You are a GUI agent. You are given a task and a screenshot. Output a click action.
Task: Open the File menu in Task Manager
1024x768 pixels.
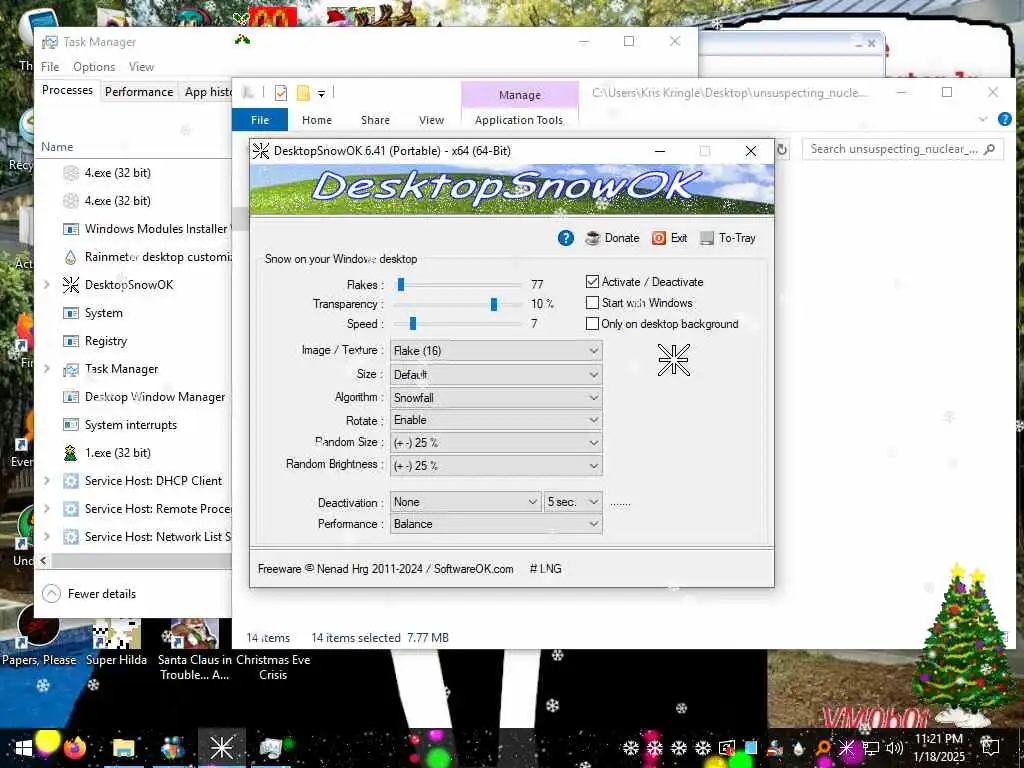(50, 67)
